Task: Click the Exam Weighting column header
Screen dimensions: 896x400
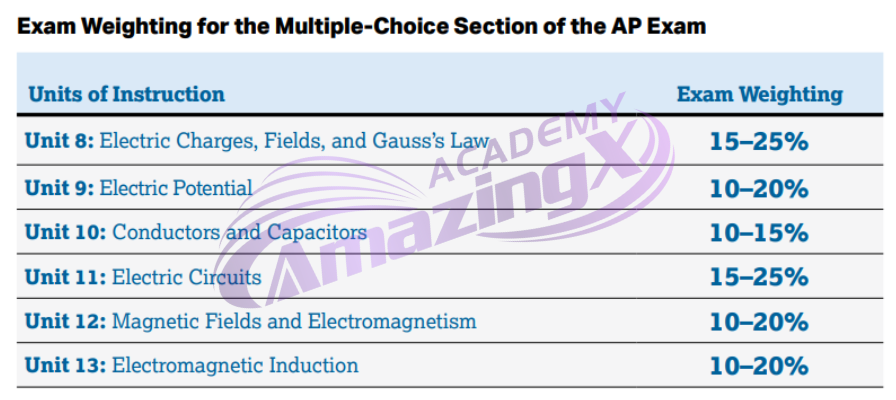Action: tap(759, 94)
